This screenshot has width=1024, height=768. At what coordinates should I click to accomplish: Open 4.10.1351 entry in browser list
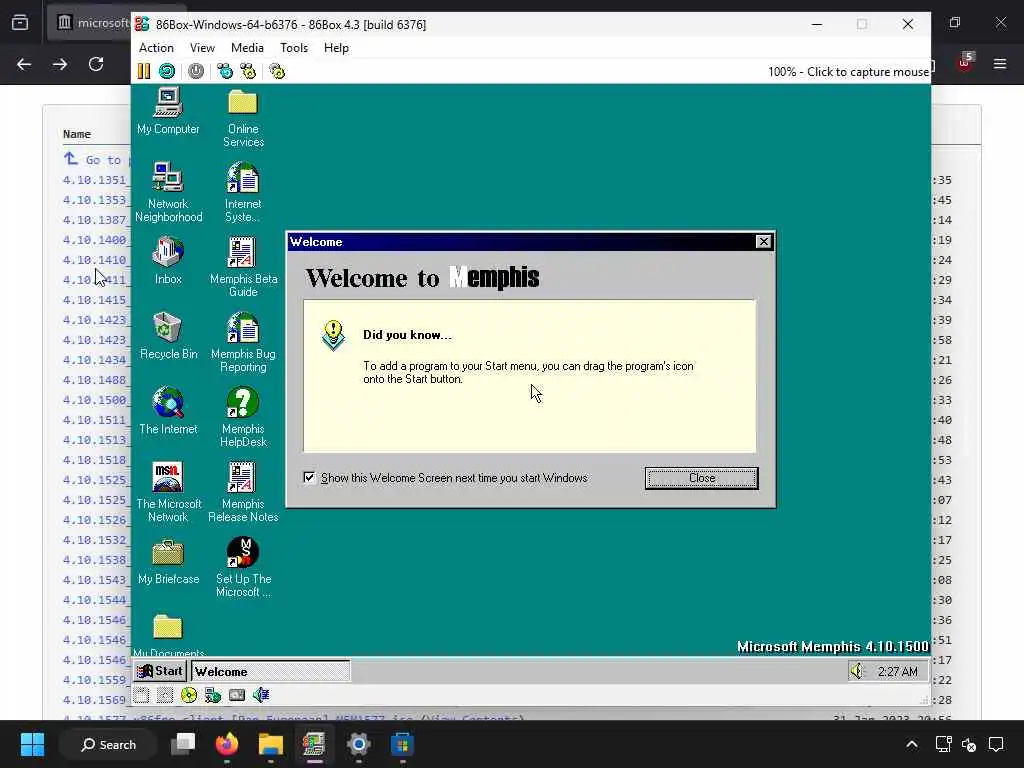[95, 180]
